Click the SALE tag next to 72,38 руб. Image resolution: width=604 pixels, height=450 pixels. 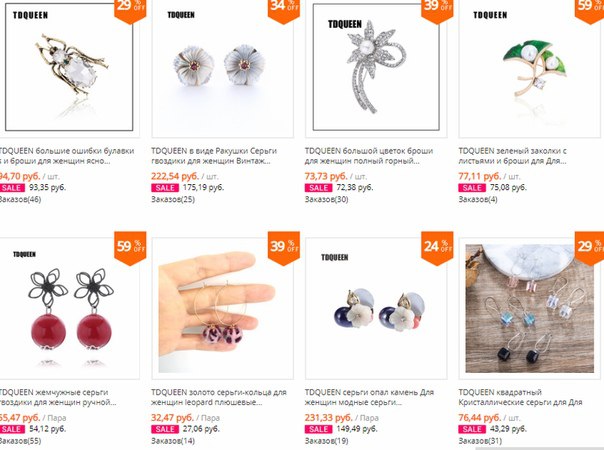318,188
